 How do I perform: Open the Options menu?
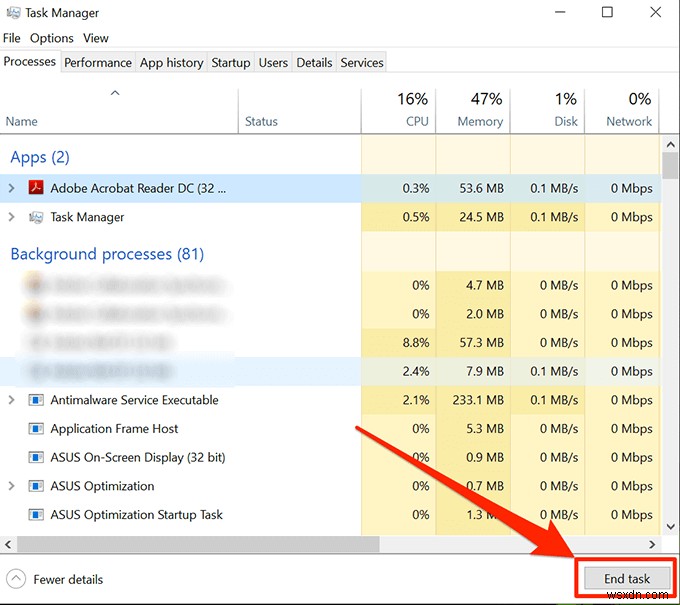click(x=52, y=38)
